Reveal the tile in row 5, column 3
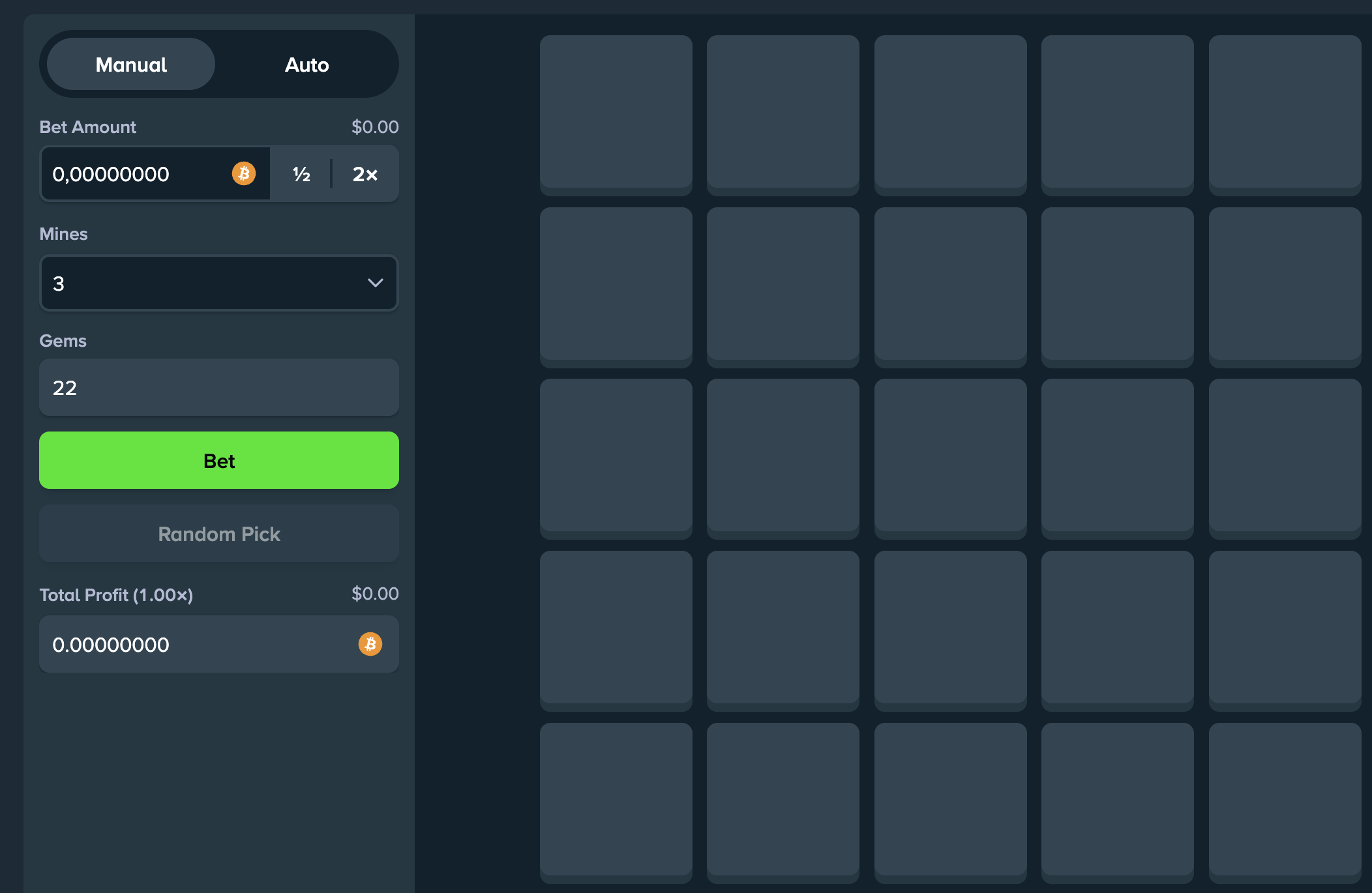Viewport: 1372px width, 893px height. 951,803
